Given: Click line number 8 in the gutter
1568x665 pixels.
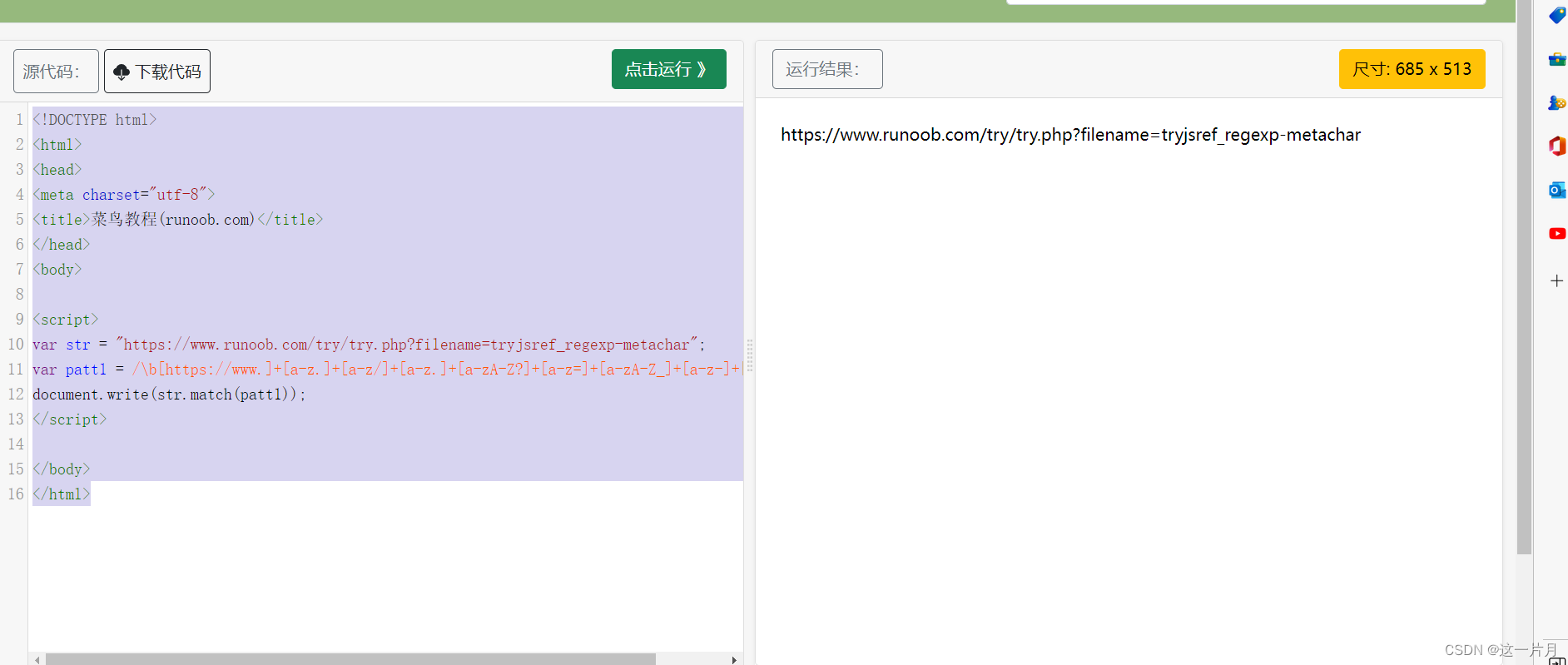Looking at the screenshot, I should tap(20, 295).
